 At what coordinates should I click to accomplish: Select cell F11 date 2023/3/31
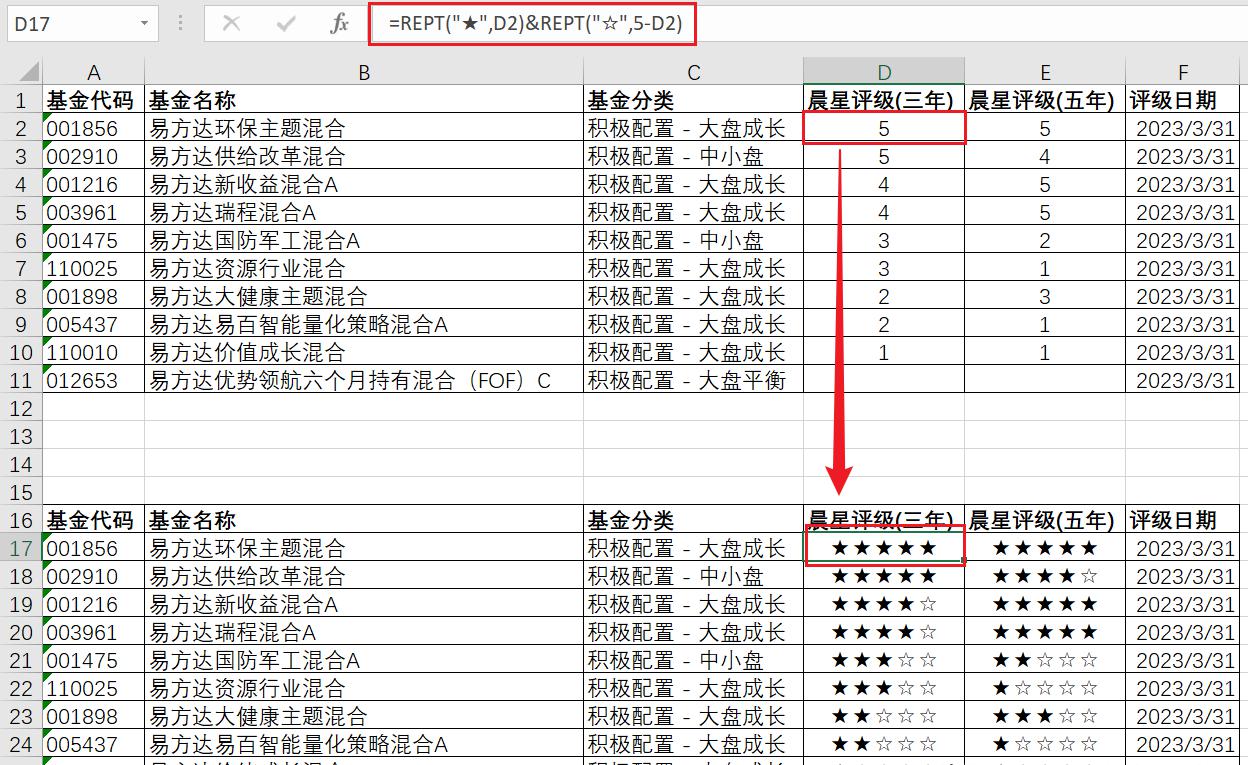[1183, 380]
